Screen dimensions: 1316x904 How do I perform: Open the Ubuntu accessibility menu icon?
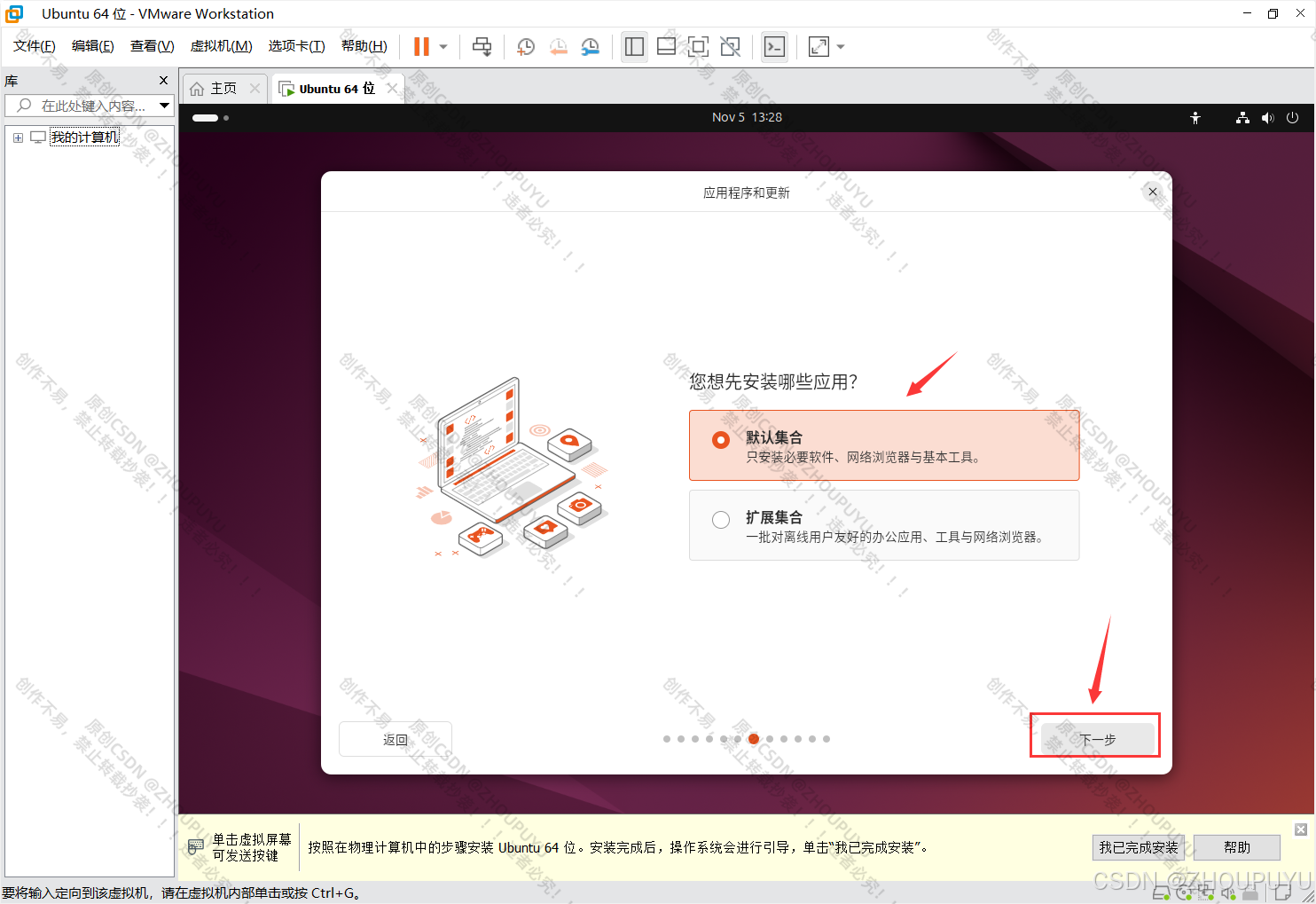1195,117
